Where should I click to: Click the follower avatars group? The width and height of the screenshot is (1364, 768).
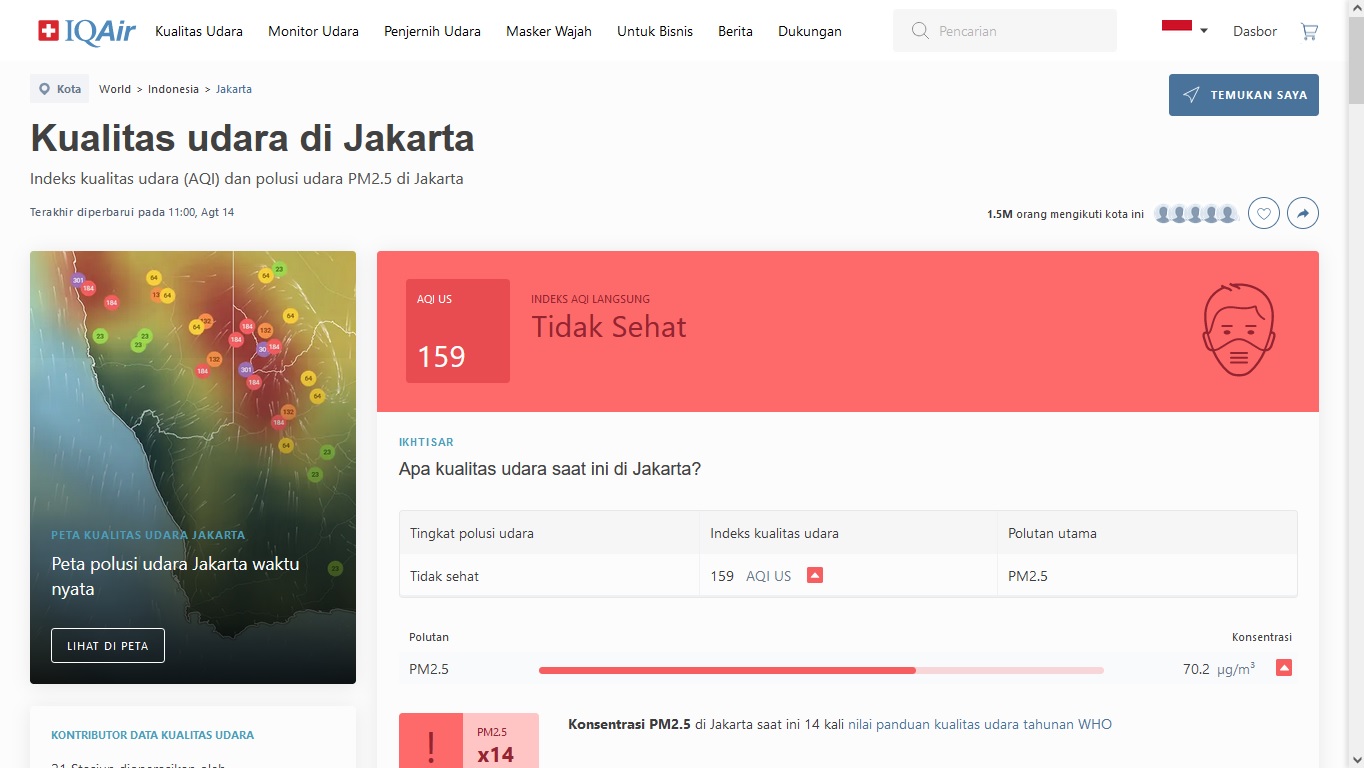point(1195,214)
